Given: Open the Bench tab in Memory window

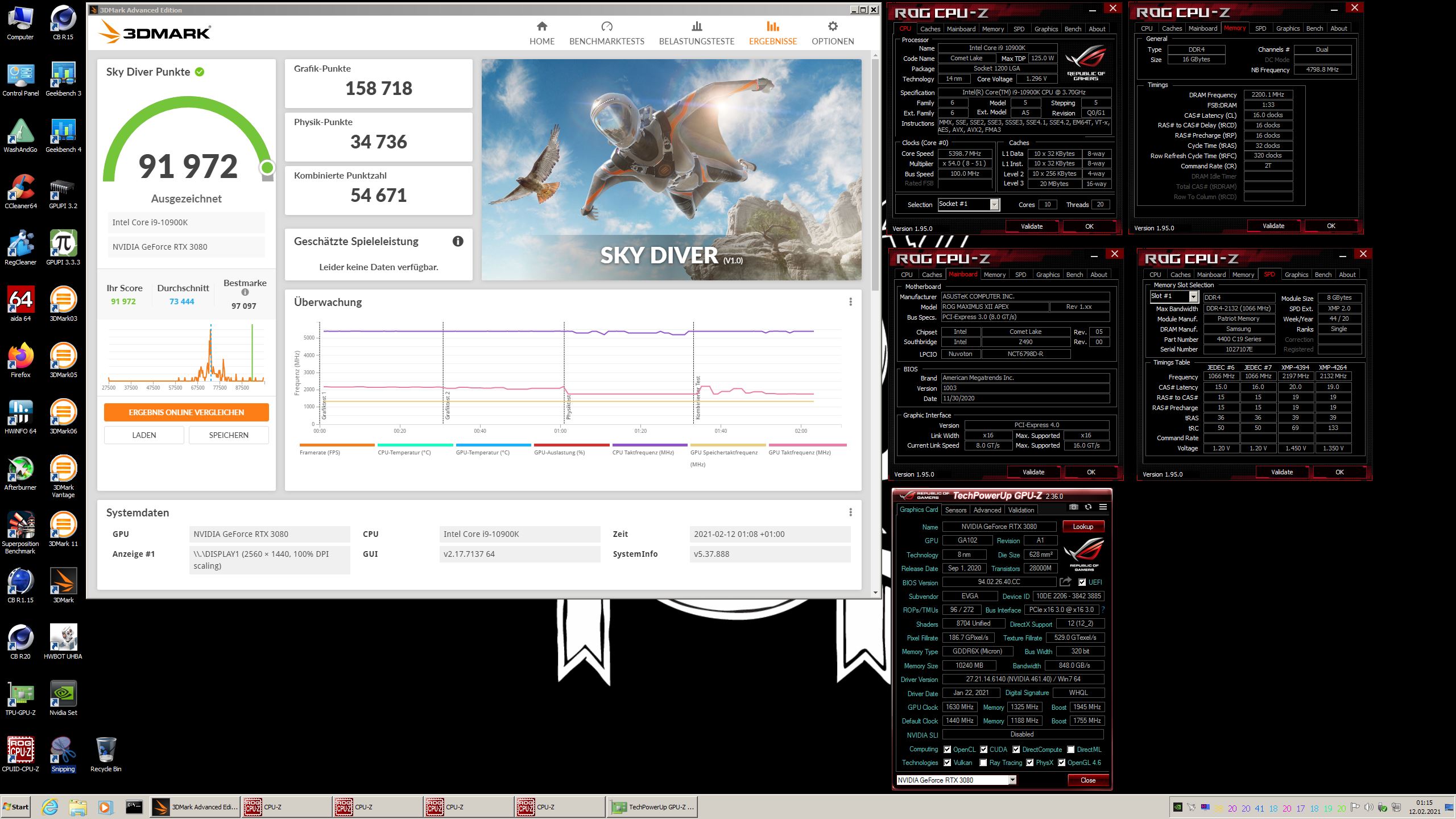Looking at the screenshot, I should 1314,28.
